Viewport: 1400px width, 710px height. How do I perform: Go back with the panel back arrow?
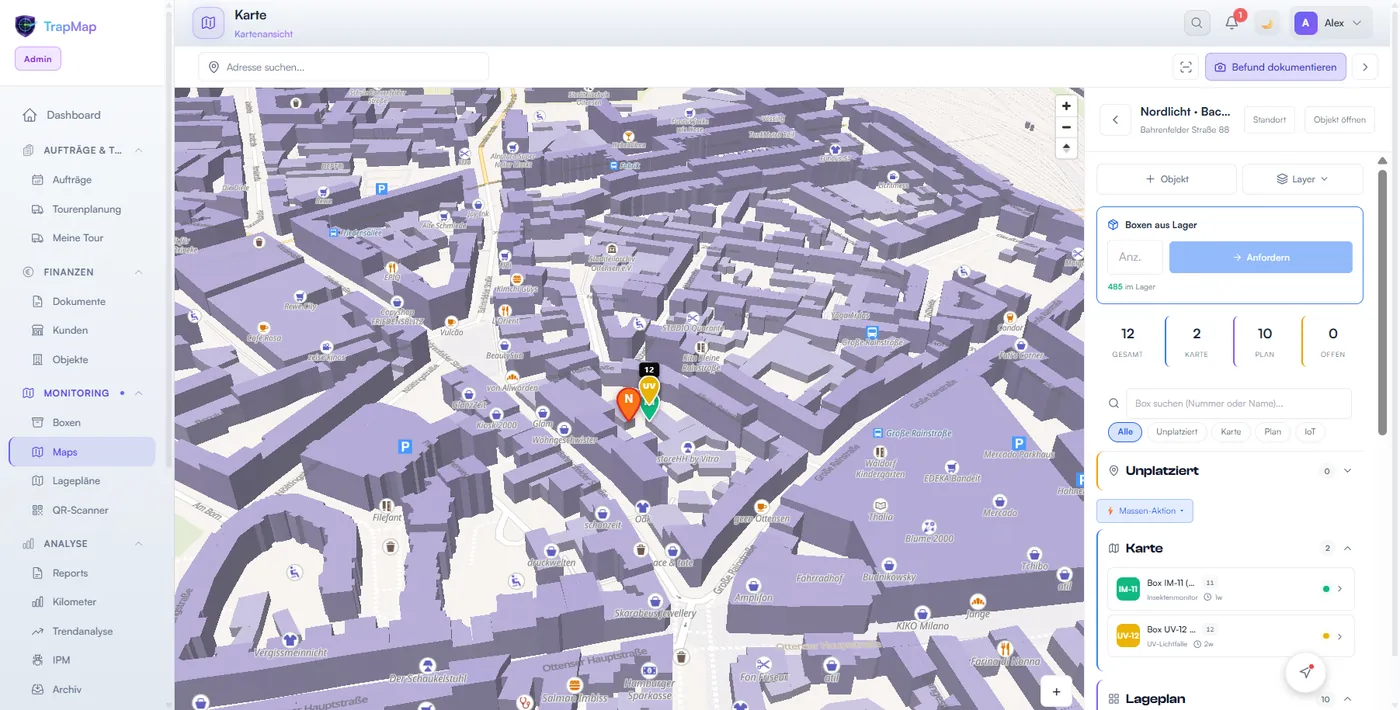[x=1115, y=120]
